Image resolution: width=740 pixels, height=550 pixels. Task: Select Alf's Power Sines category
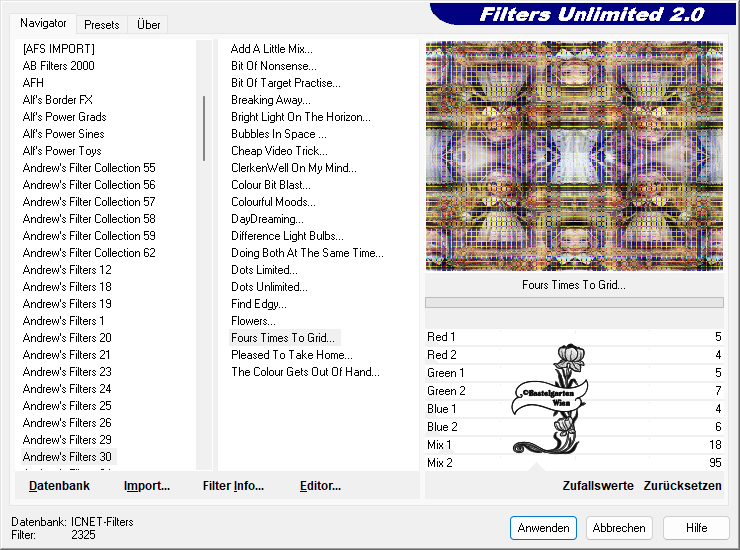click(x=63, y=134)
